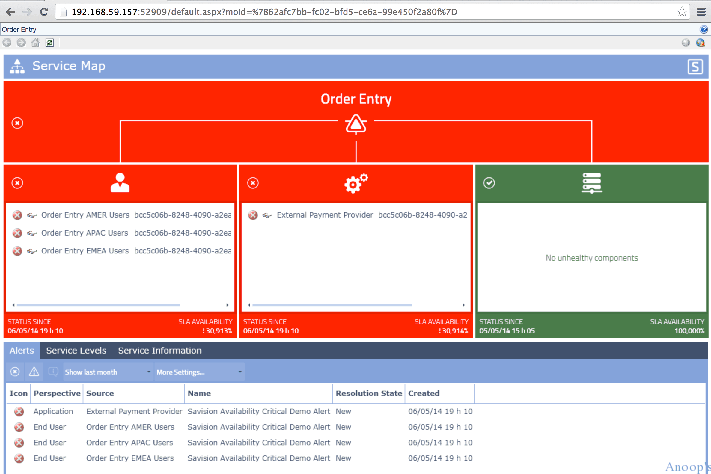Image resolution: width=711 pixels, height=474 pixels.
Task: Click the critical circle icon on application panel
Action: point(253,183)
